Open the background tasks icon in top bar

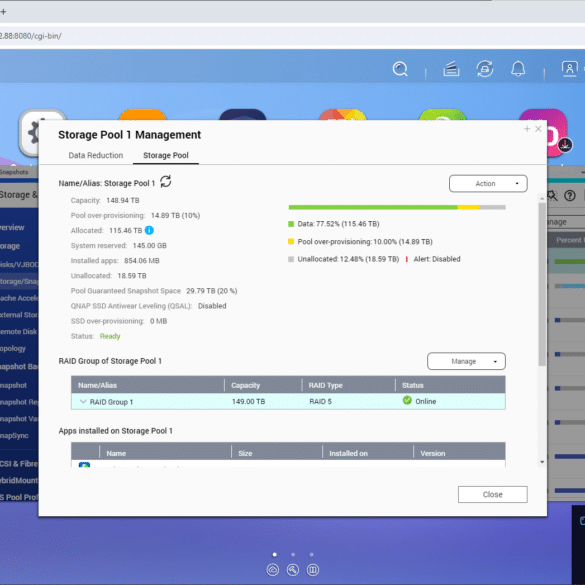(451, 69)
